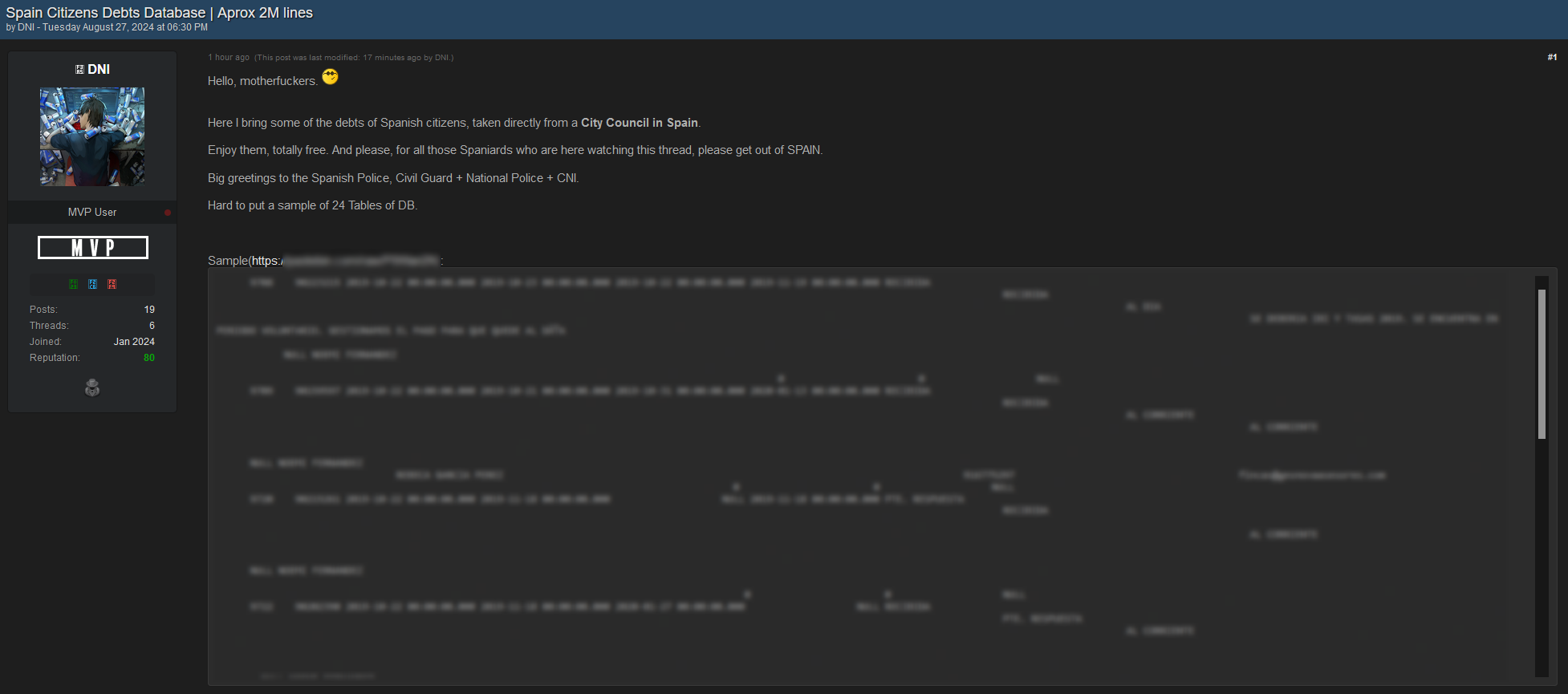Image resolution: width=1568 pixels, height=694 pixels.
Task: Open the post number #1 permalink
Action: point(1552,57)
